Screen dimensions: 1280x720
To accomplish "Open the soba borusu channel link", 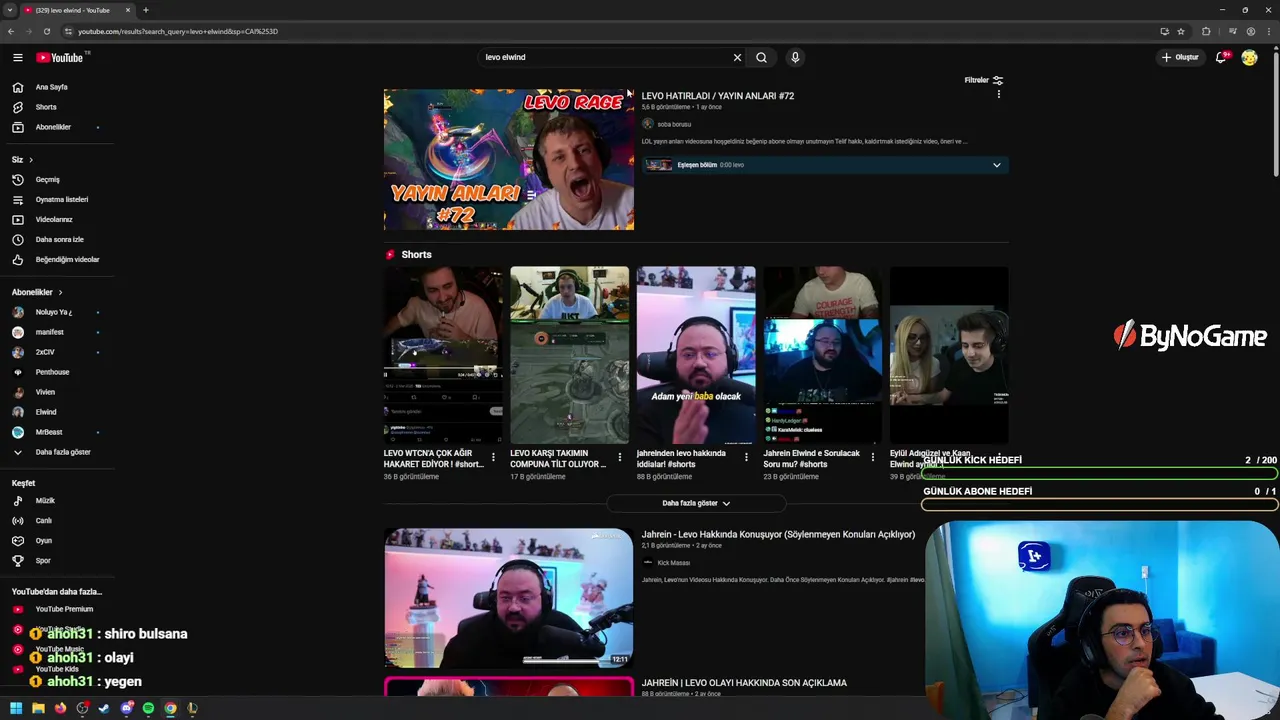I will [x=674, y=124].
